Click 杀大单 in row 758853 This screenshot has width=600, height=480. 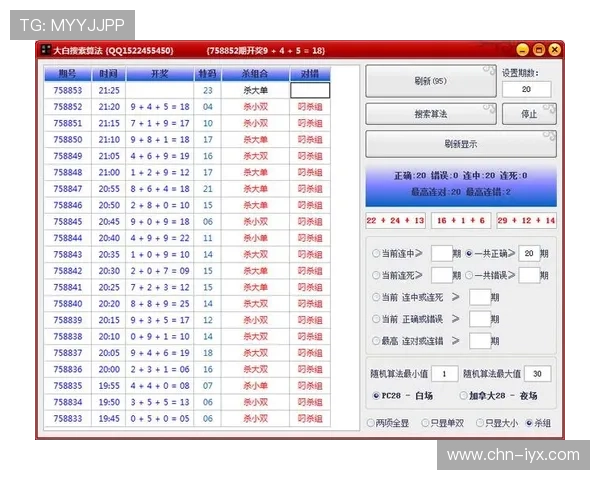coord(255,90)
